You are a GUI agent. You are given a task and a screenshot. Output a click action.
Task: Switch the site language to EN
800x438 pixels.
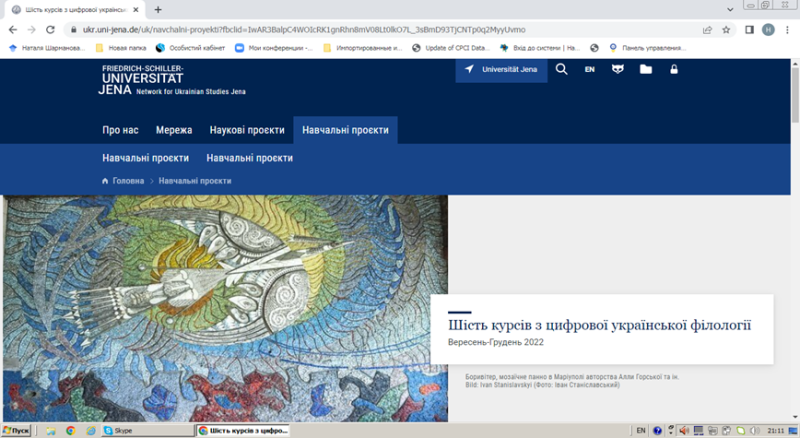[589, 69]
